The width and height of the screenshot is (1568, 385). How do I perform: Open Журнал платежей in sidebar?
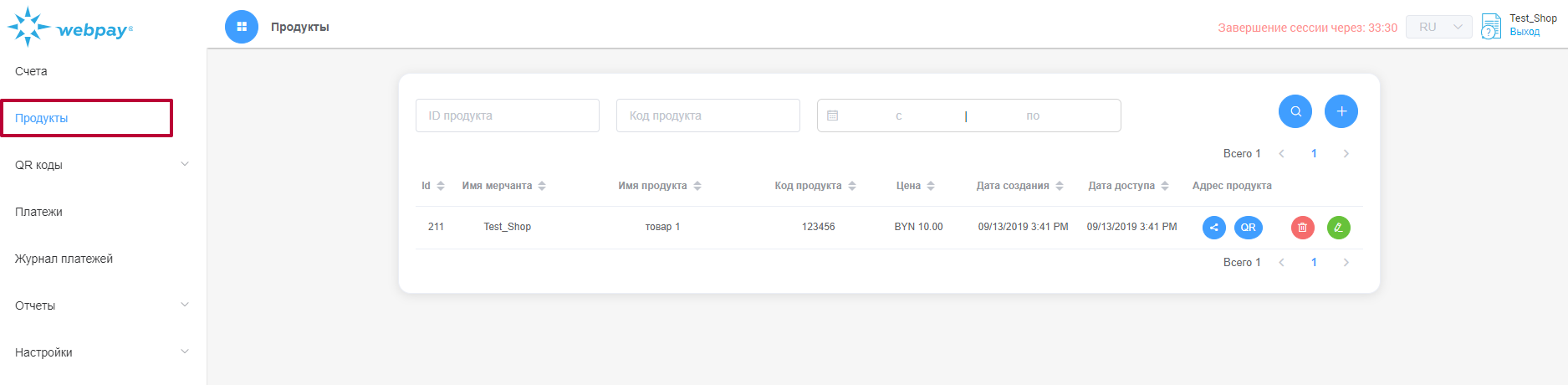64,259
